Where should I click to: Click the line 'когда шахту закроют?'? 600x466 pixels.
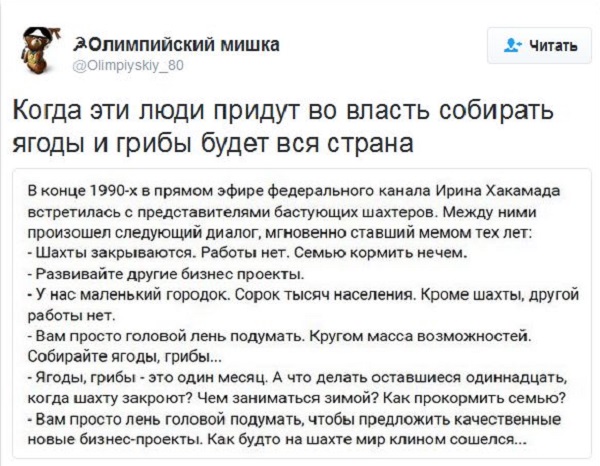tap(297, 398)
